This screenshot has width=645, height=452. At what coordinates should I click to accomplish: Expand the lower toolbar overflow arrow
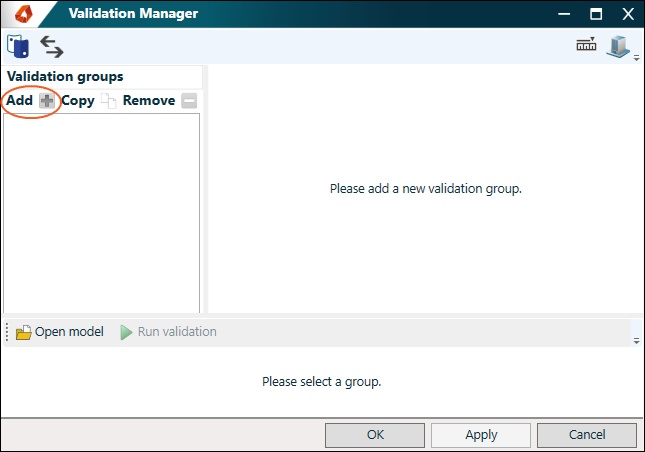click(636, 341)
